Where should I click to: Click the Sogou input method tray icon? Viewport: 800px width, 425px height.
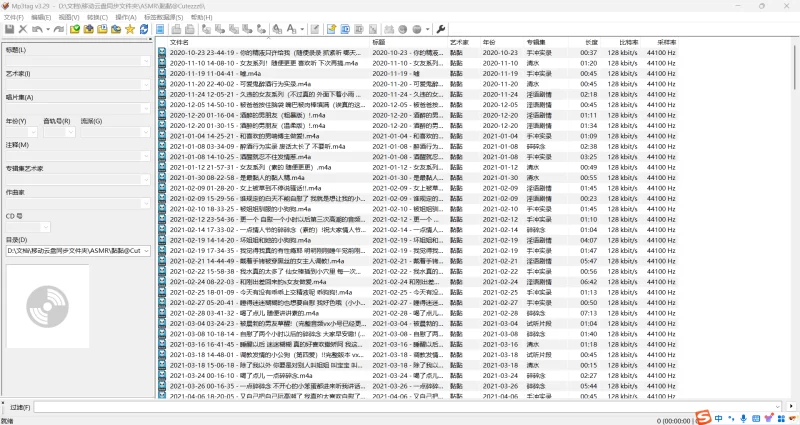click(704, 416)
